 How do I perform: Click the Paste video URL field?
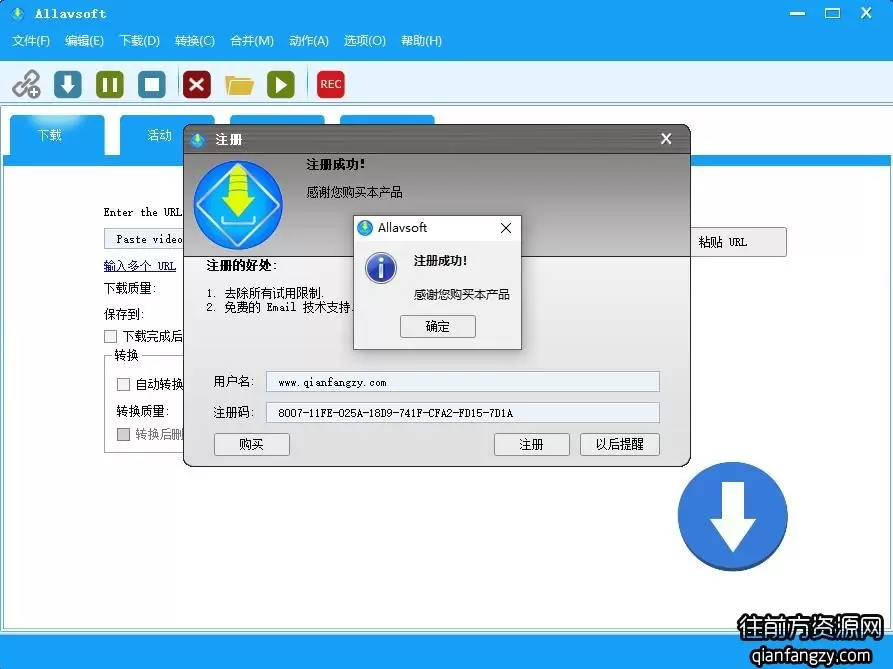[x=144, y=239]
